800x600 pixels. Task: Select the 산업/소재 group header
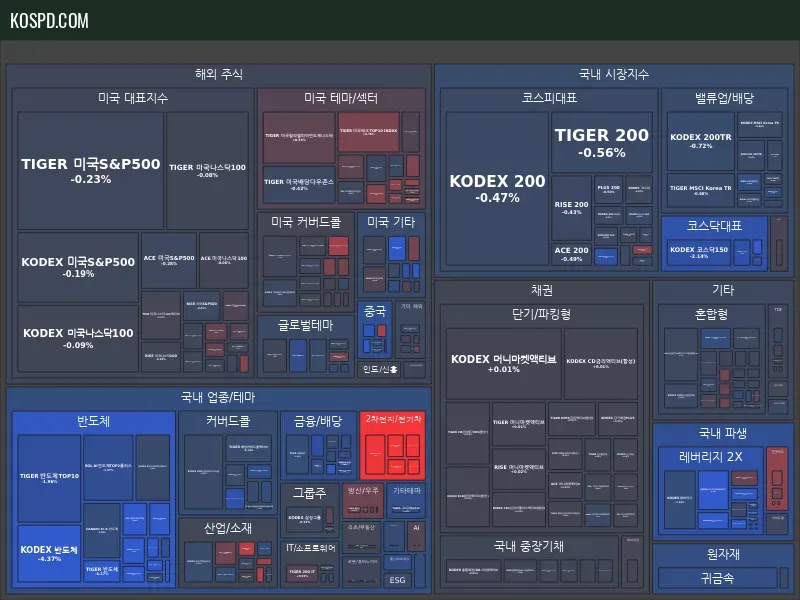(228, 528)
